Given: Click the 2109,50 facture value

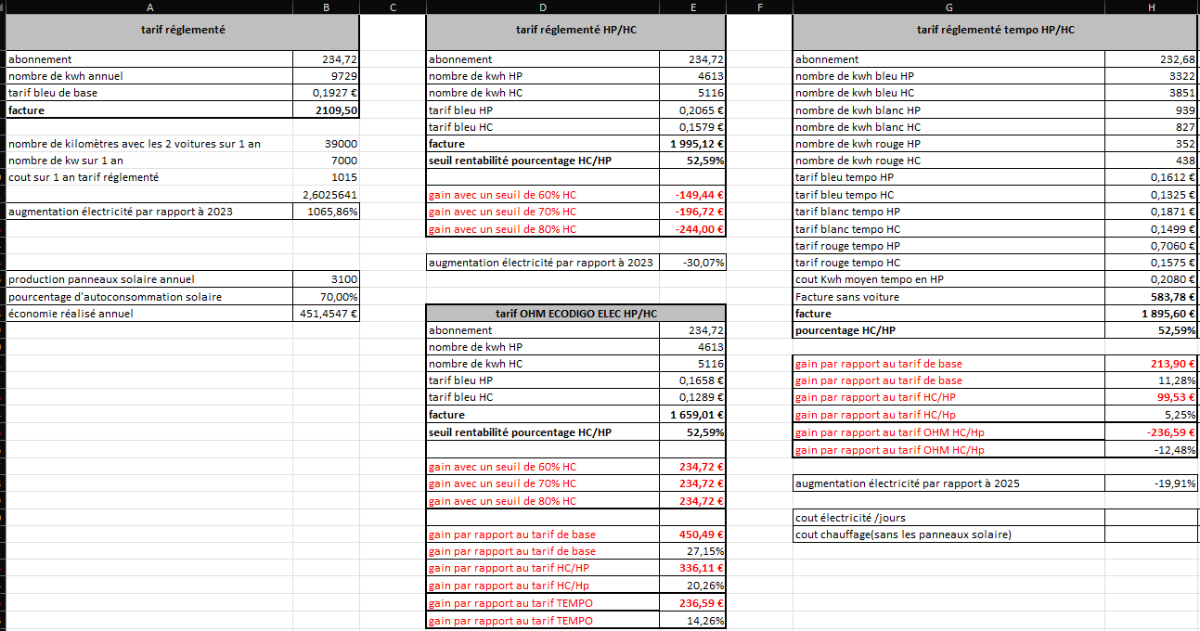Looking at the screenshot, I should coord(327,110).
